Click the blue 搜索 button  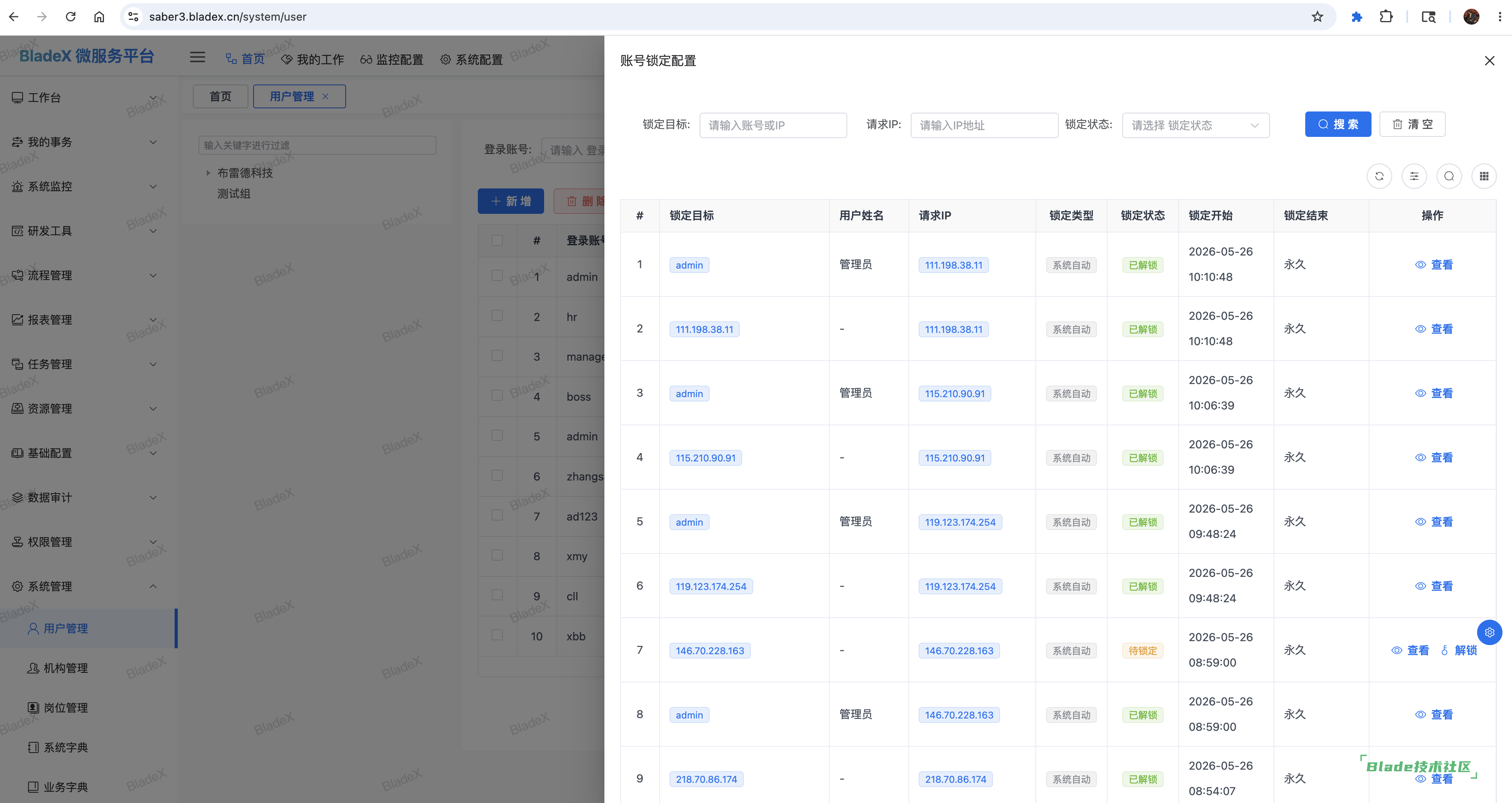(x=1338, y=125)
